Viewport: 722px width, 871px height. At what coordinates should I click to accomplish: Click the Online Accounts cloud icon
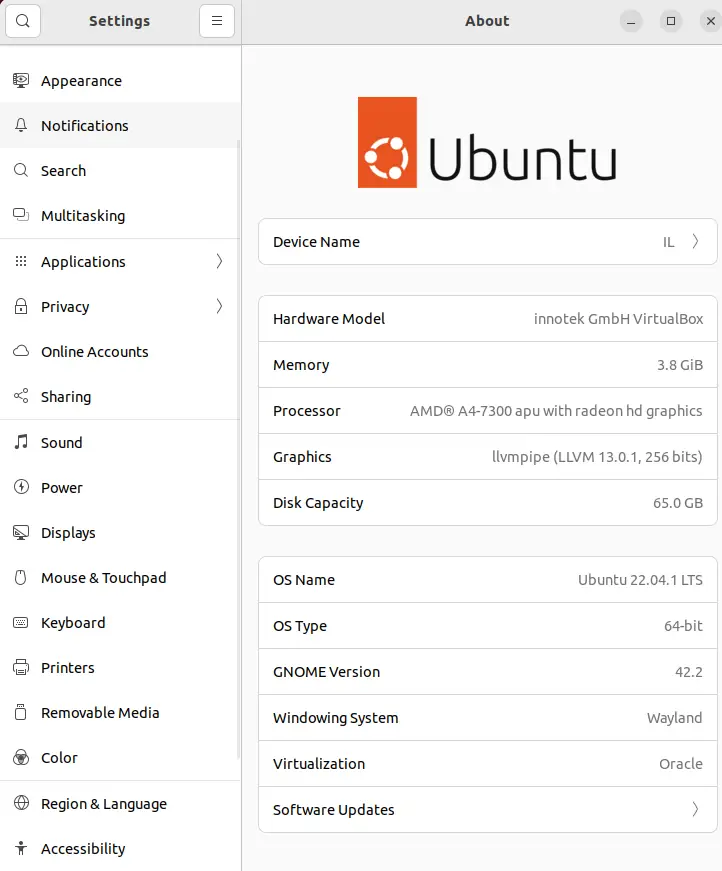21,351
